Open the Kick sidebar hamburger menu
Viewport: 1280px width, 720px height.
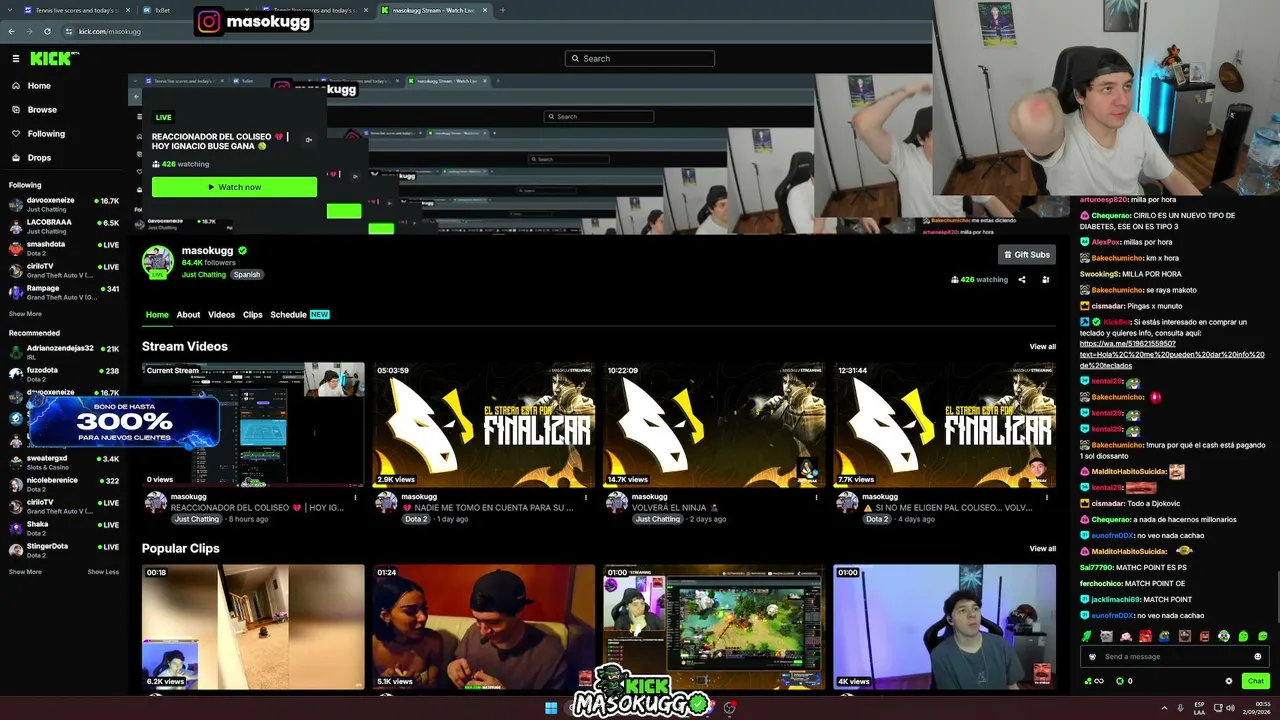16,59
